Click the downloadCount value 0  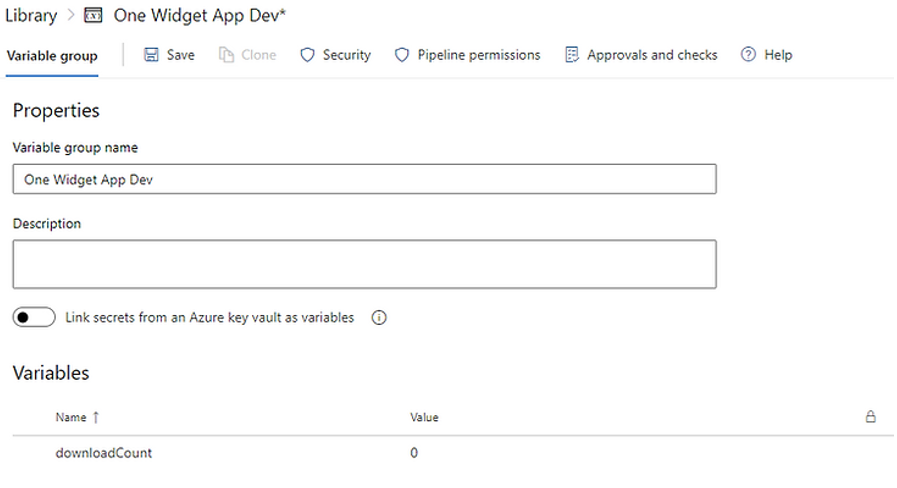[x=414, y=453]
